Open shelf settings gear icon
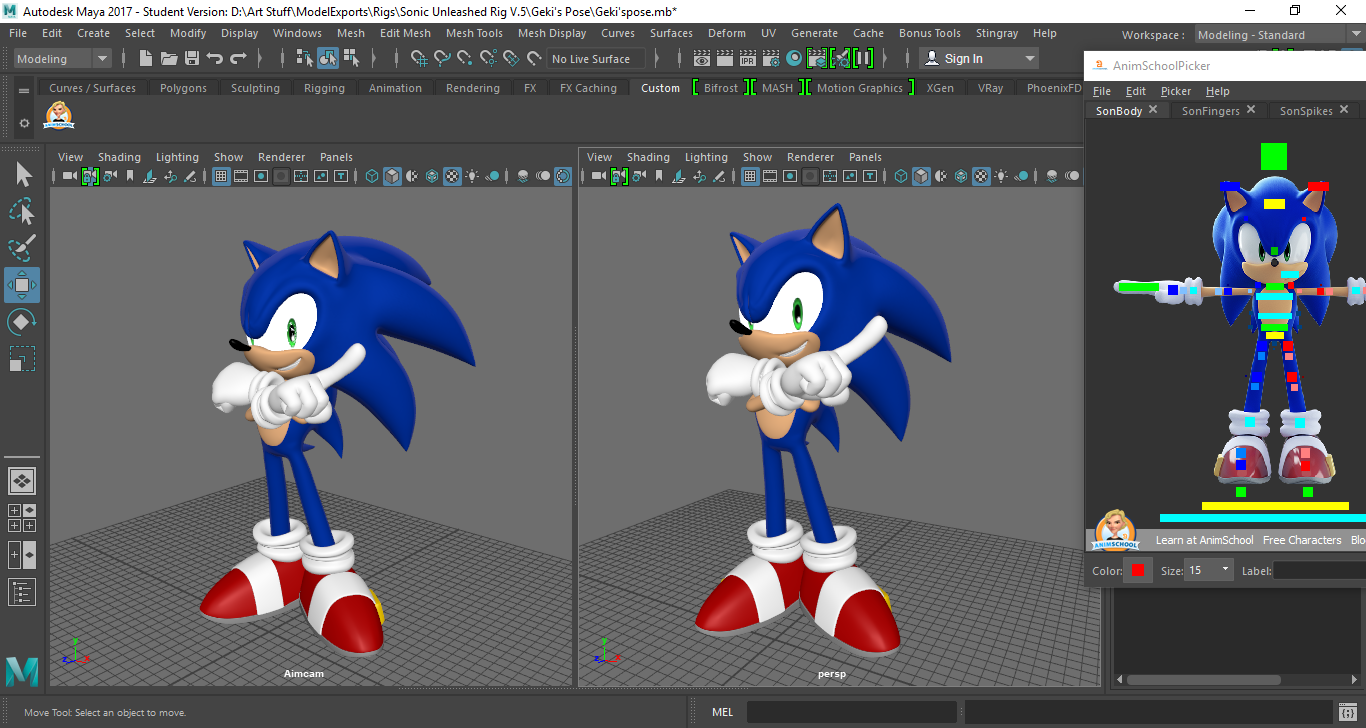 24,124
